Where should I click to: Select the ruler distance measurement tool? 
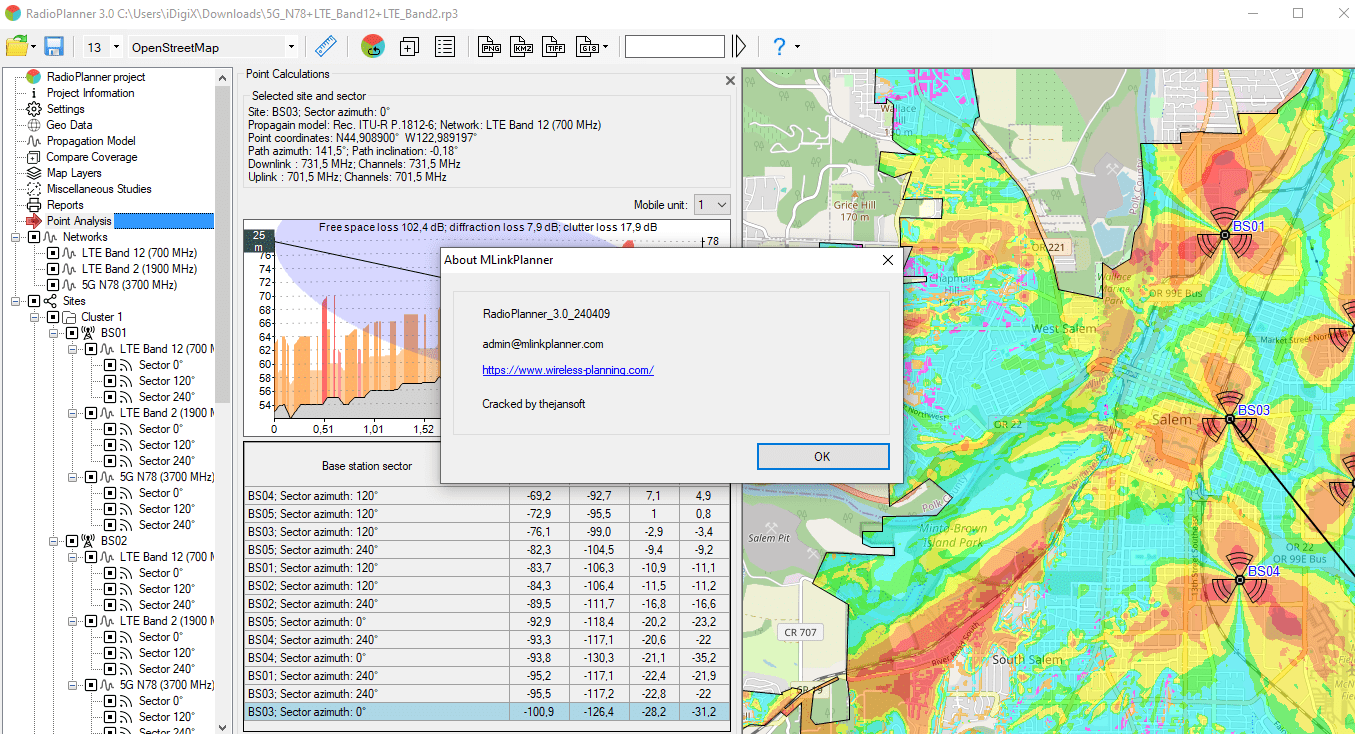pos(325,46)
